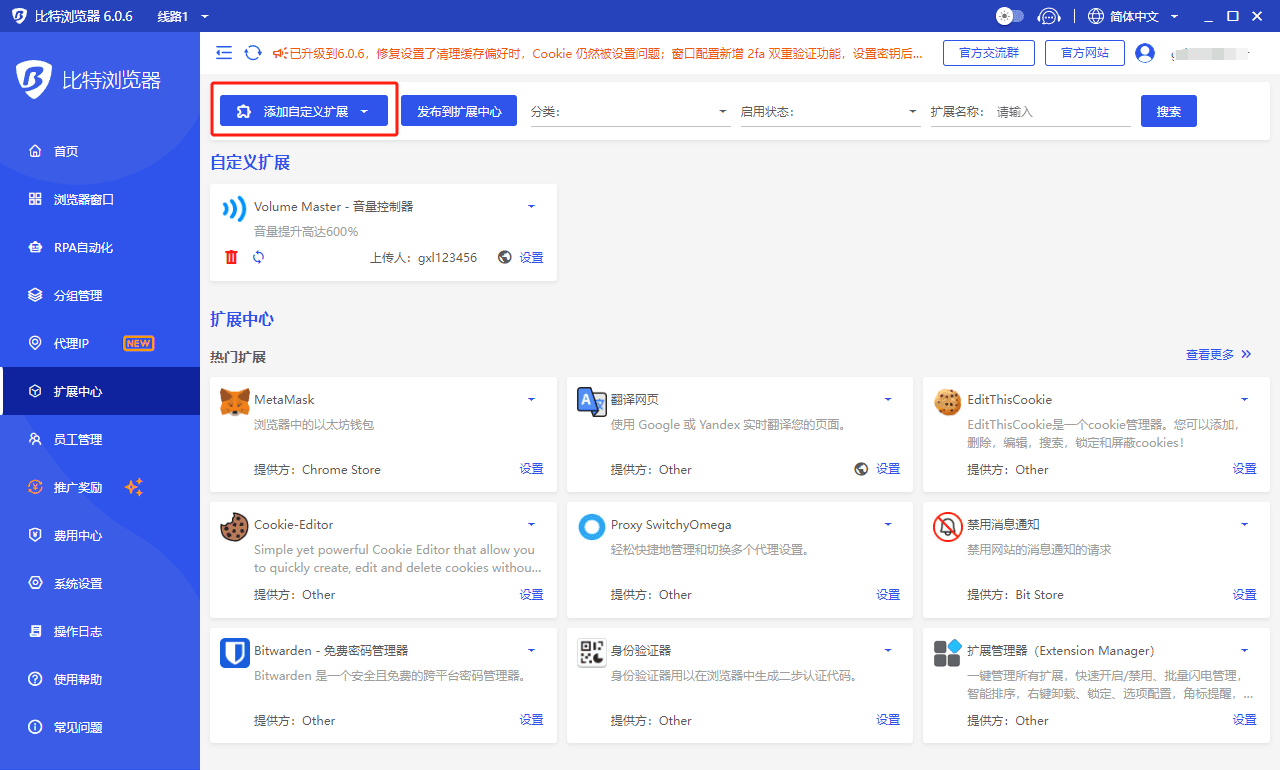Open the 添加自定义扩展 dropdown button
The image size is (1280, 770).
click(303, 111)
